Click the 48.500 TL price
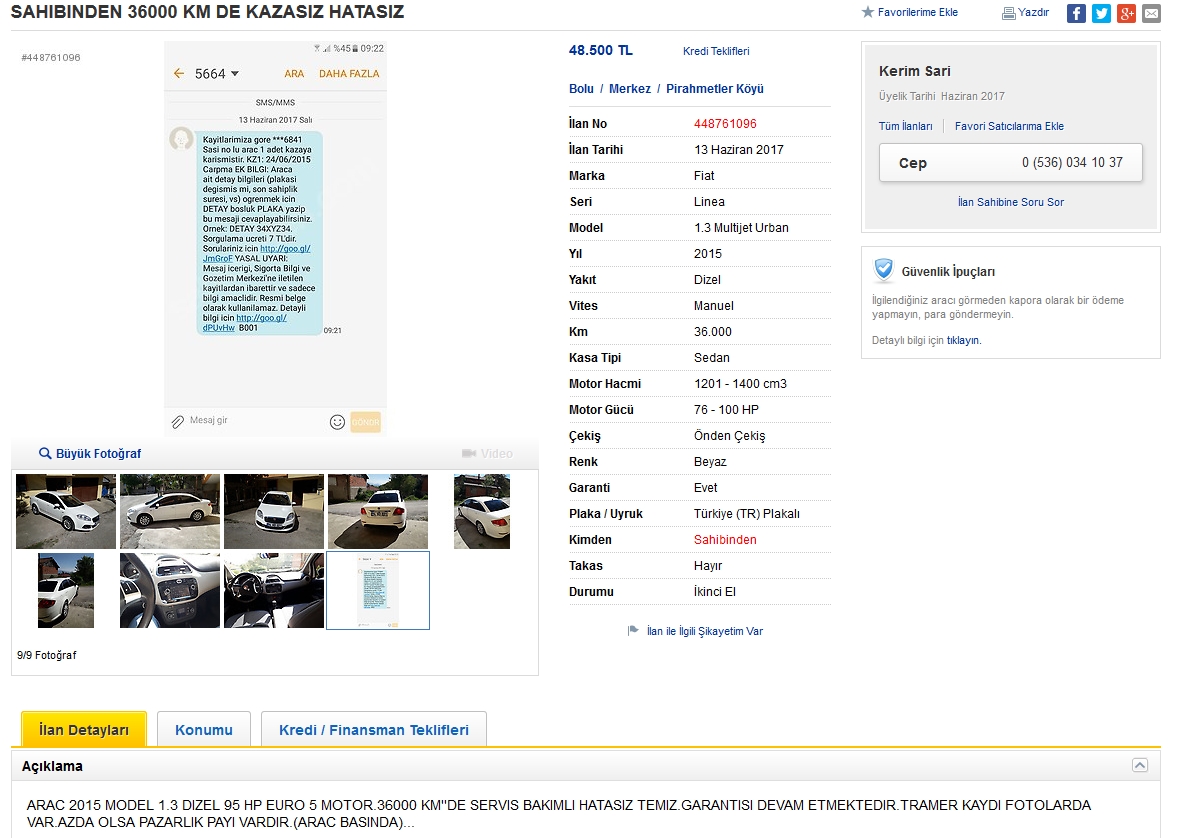1186x838 pixels. (601, 51)
